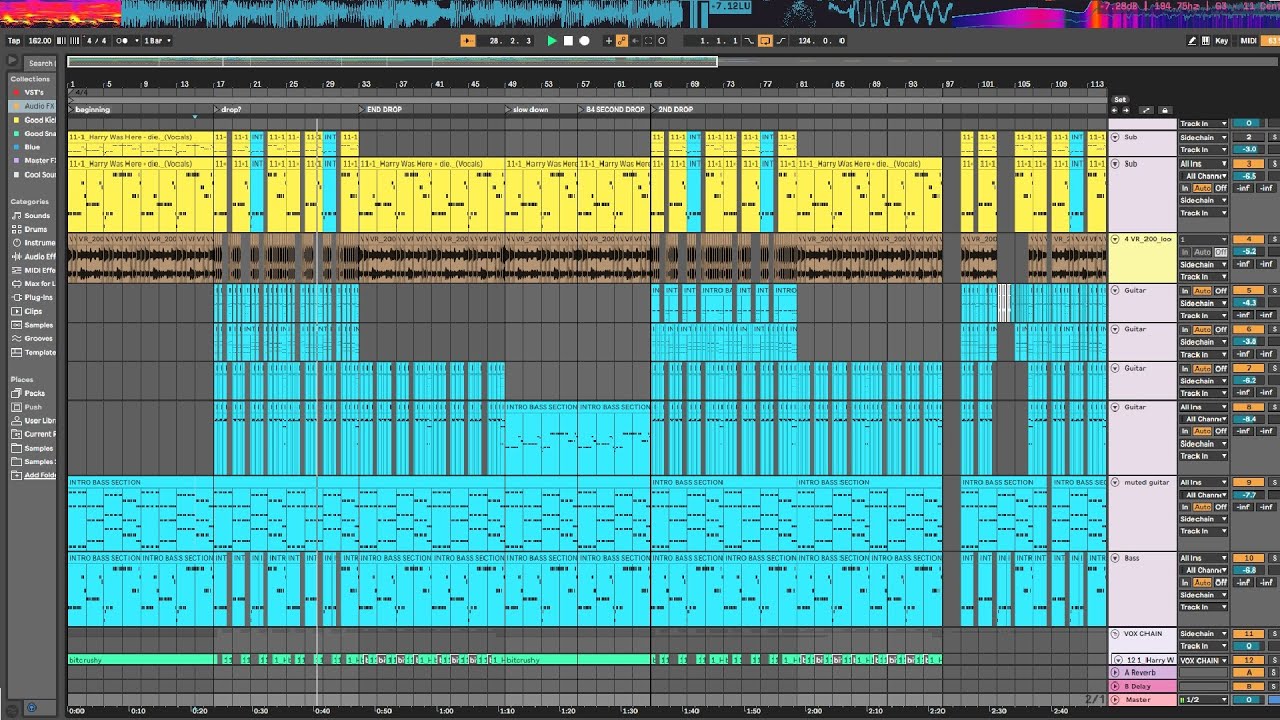Screen dimensions: 1280x720
Task: Adjust track volume -5.2 on VR_200 track
Action: pyautogui.click(x=1248, y=252)
